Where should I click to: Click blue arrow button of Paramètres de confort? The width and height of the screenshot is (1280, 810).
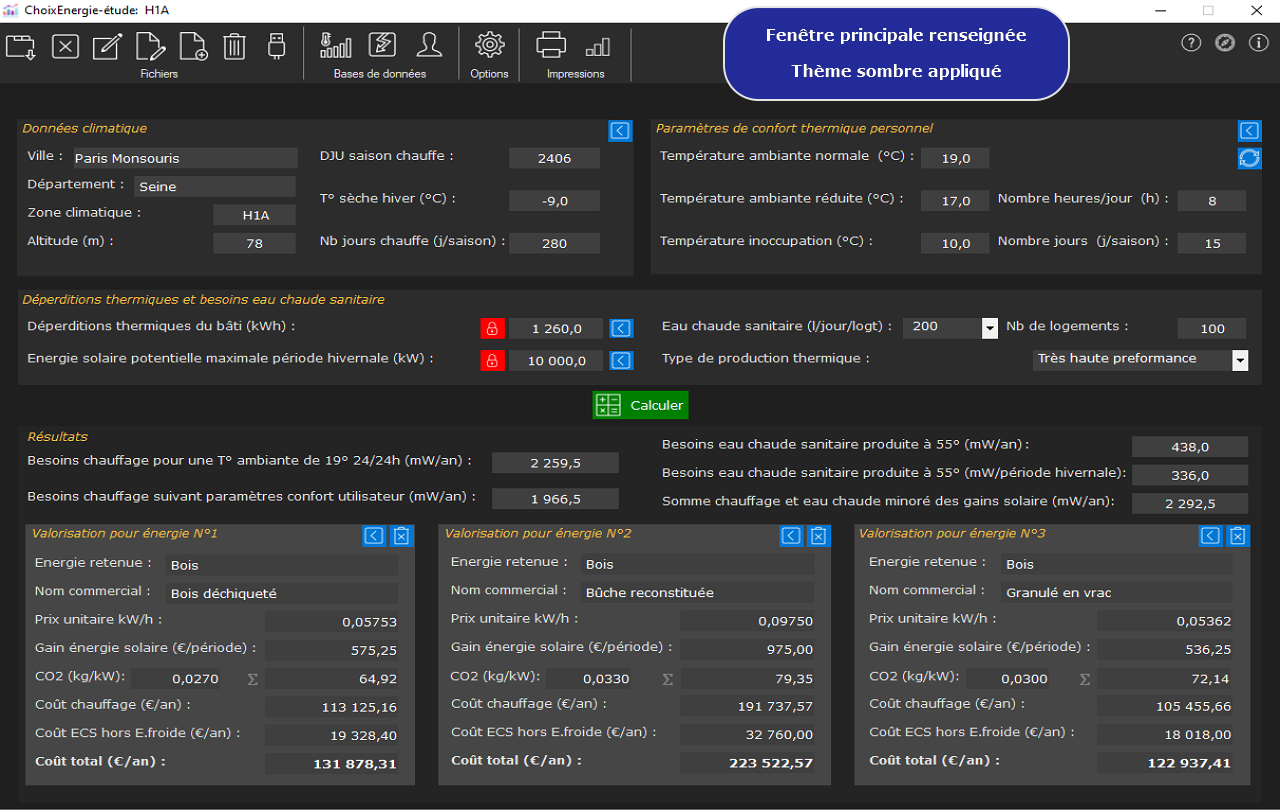(x=1250, y=131)
